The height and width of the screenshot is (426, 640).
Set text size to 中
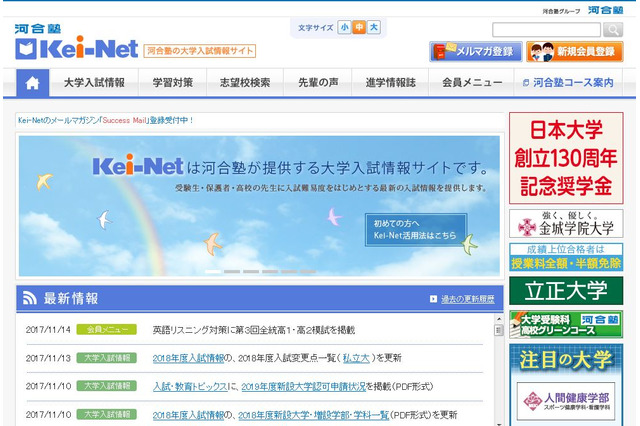coord(359,28)
